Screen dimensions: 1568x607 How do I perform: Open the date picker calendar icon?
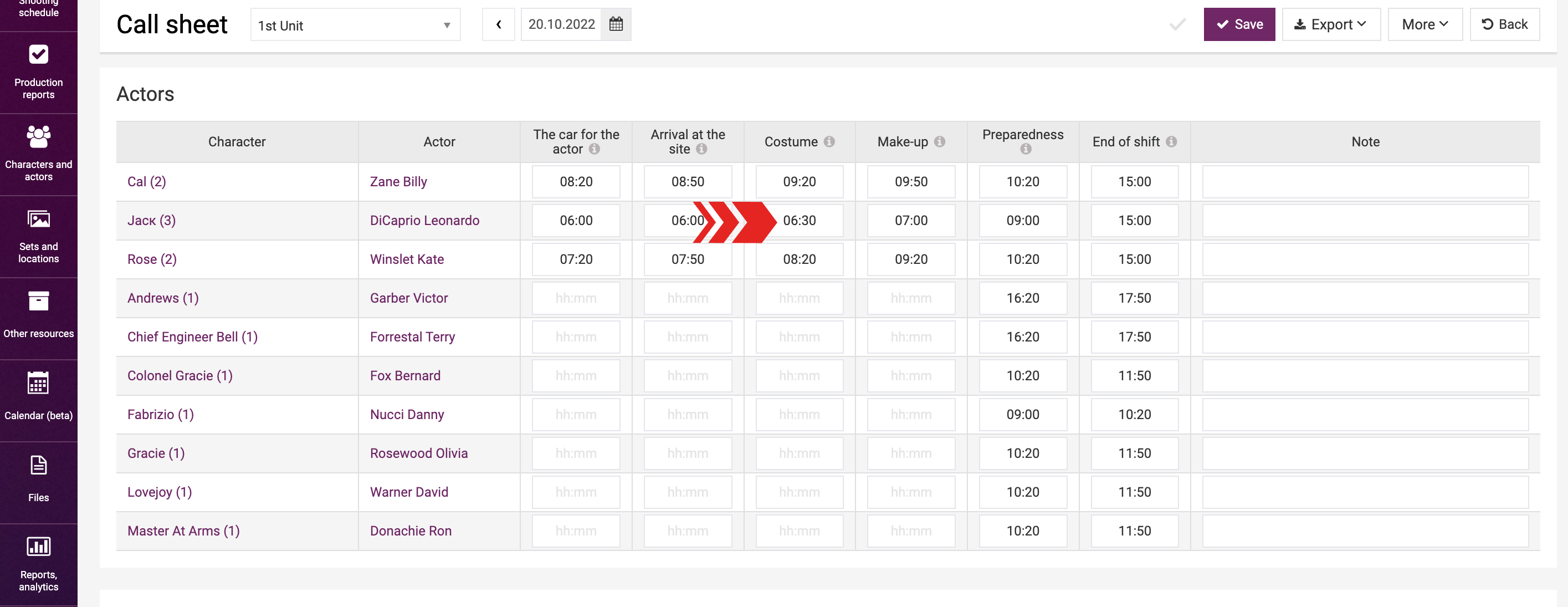tap(616, 24)
